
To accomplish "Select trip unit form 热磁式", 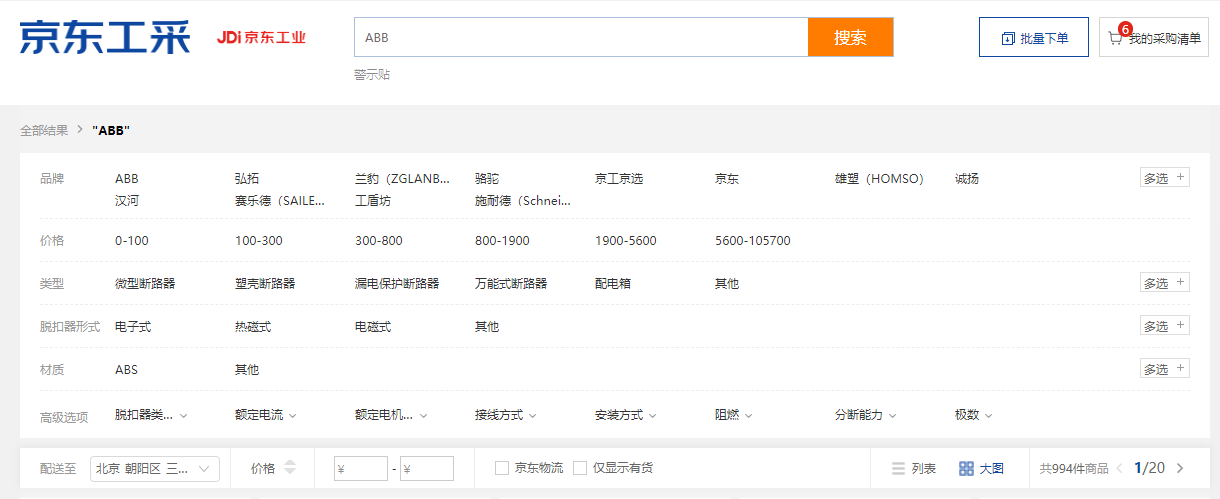I will [253, 327].
